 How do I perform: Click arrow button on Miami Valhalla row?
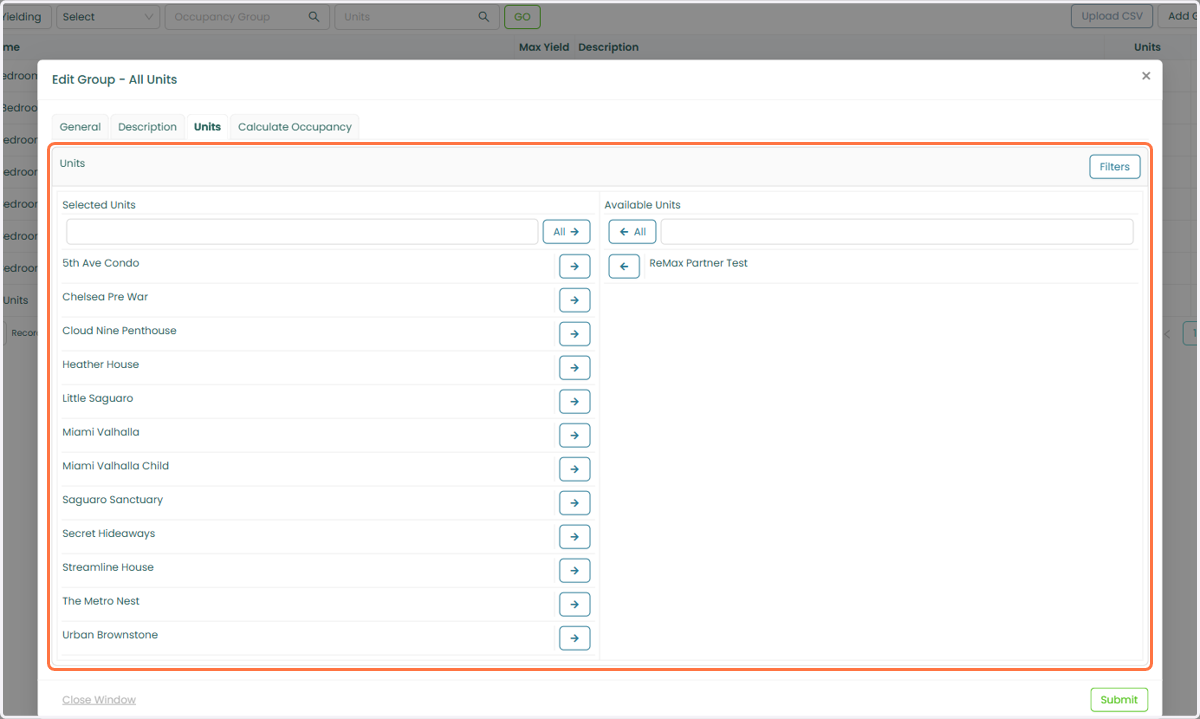[574, 436]
